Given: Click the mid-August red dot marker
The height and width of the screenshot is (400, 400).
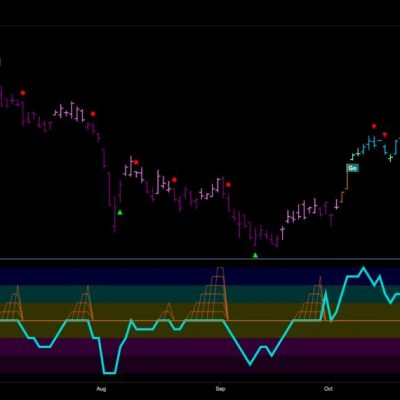Looking at the screenshot, I should 174,180.
